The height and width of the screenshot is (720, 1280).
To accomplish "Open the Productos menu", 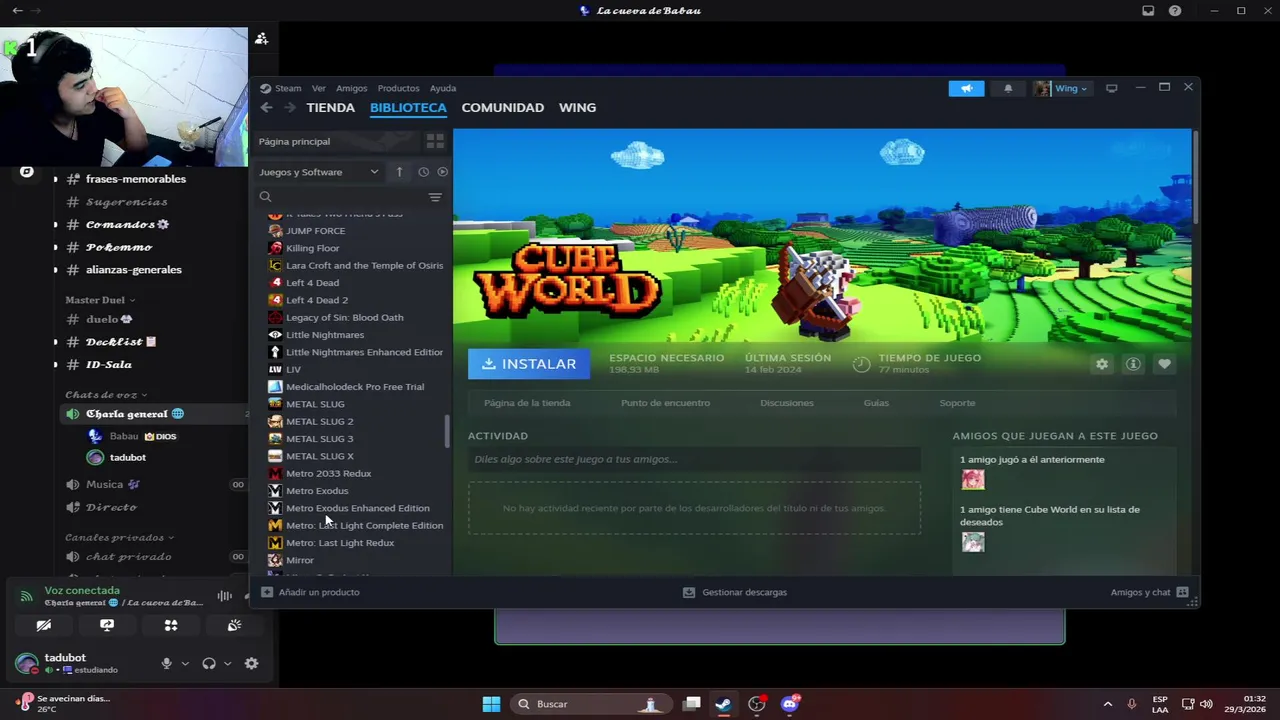I will [398, 88].
